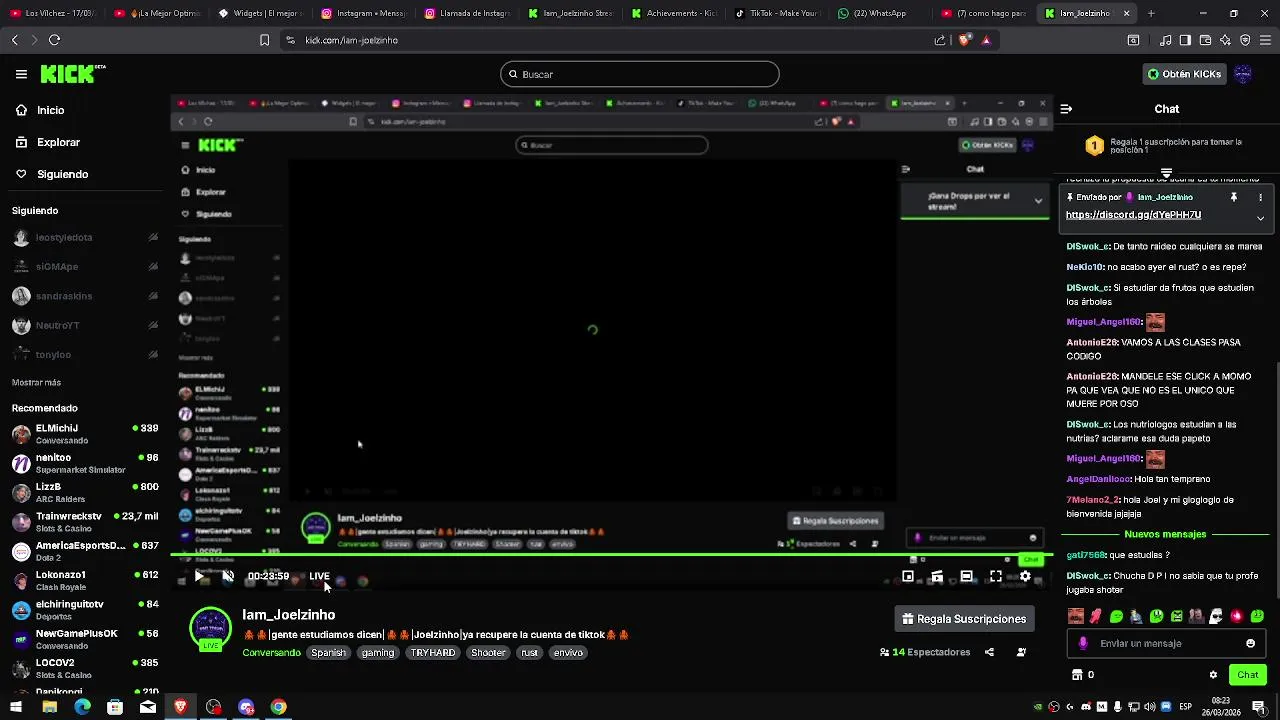
Task: Click the green stream progress bar
Action: pos(610,555)
